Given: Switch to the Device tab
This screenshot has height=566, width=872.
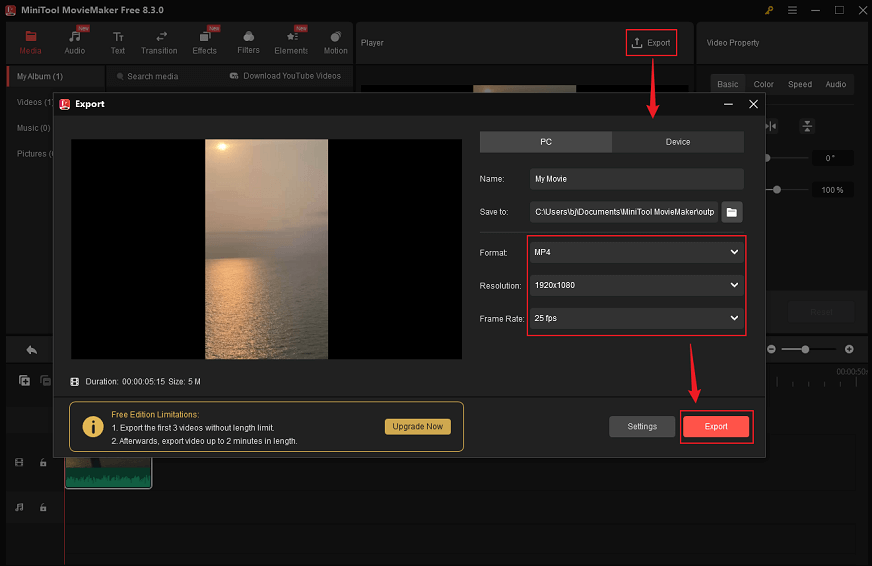Looking at the screenshot, I should tap(678, 142).
